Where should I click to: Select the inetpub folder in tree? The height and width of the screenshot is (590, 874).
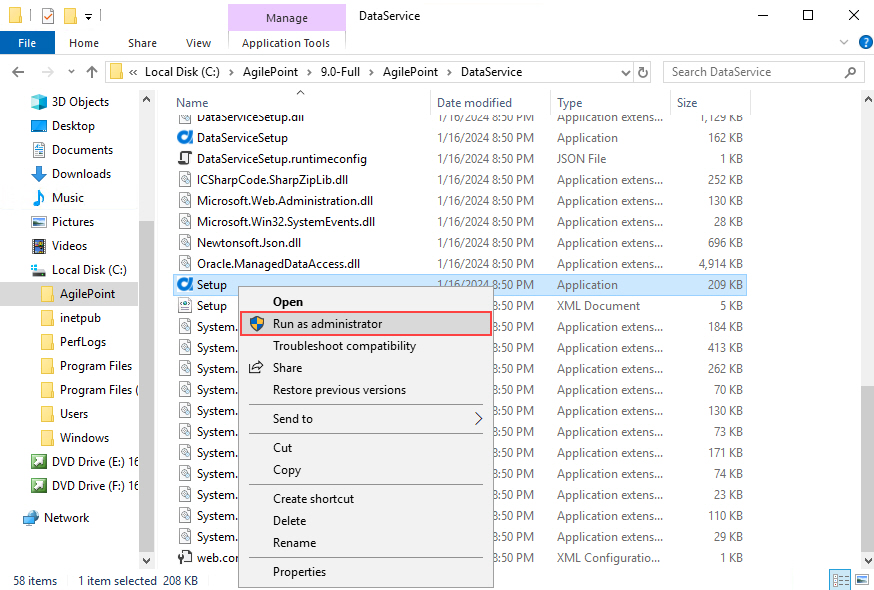[x=80, y=318]
